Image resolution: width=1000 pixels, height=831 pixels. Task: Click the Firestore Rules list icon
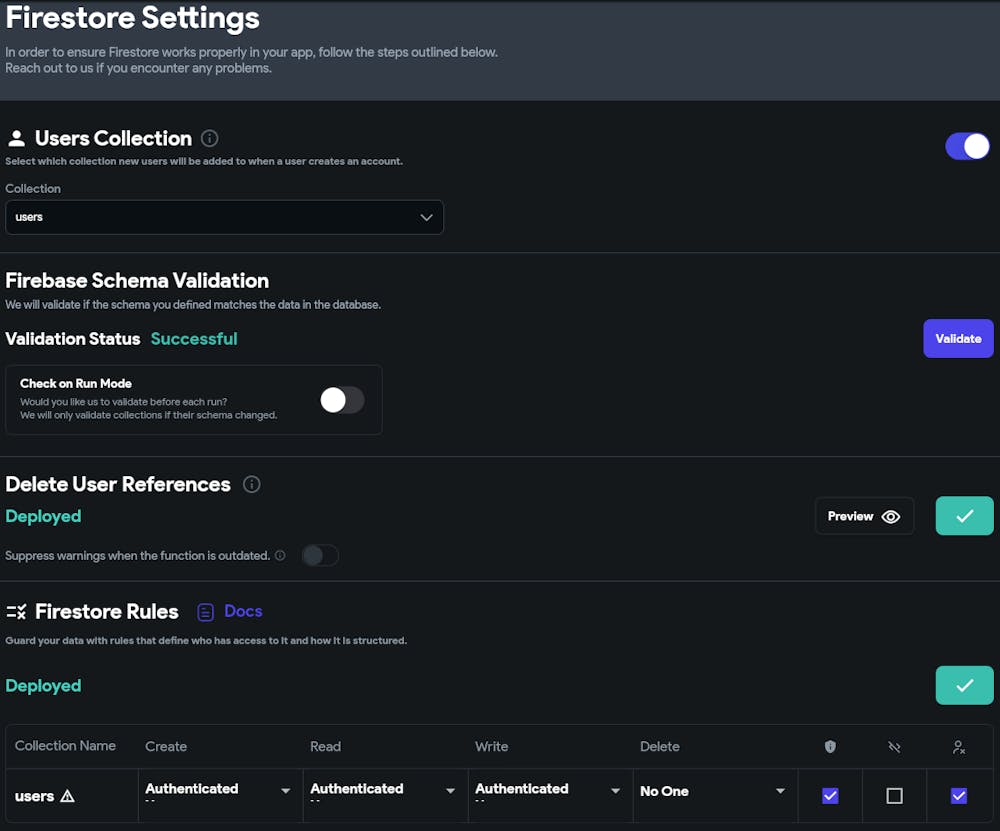click(17, 612)
